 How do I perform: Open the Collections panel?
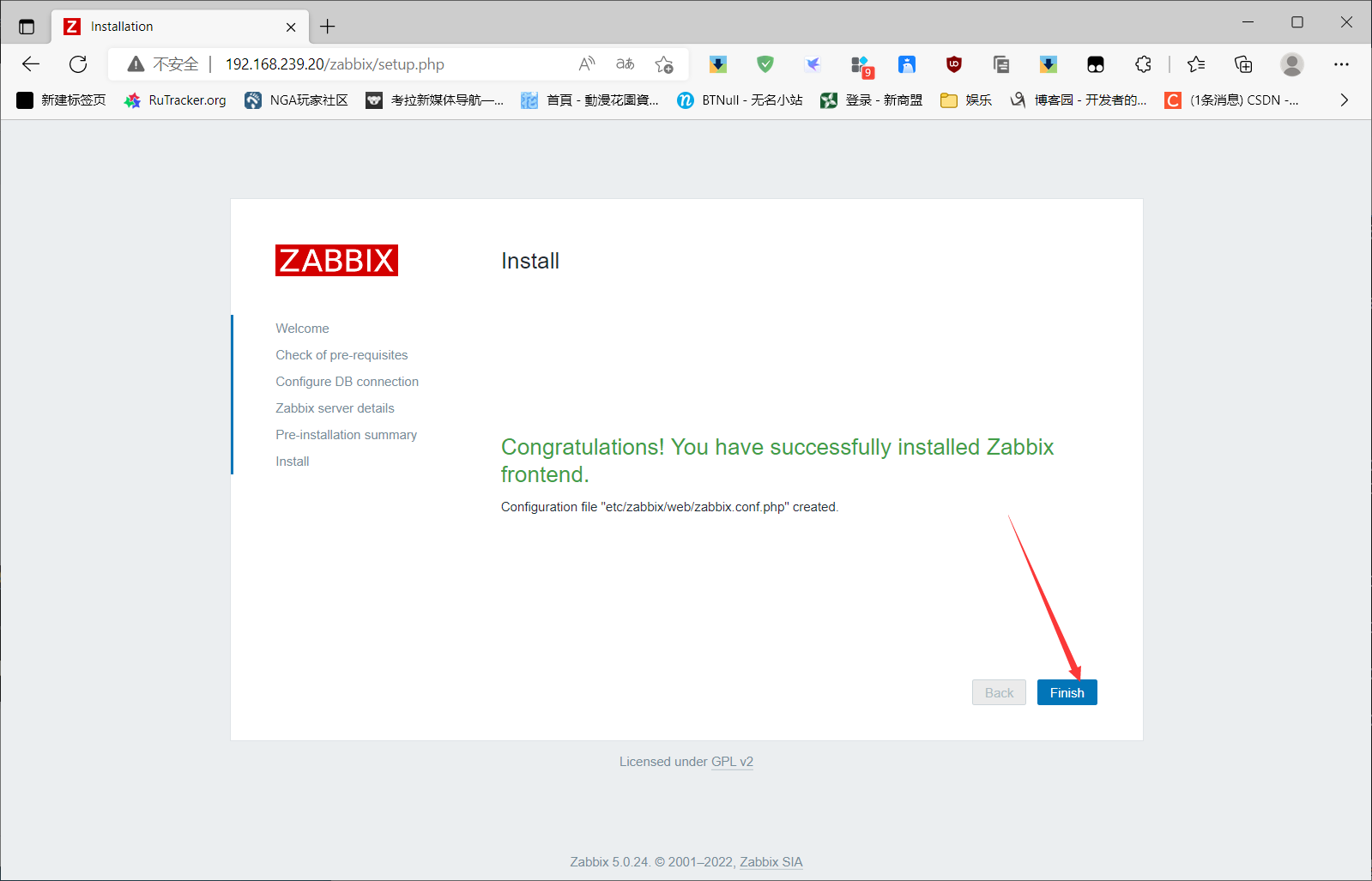coord(1243,64)
